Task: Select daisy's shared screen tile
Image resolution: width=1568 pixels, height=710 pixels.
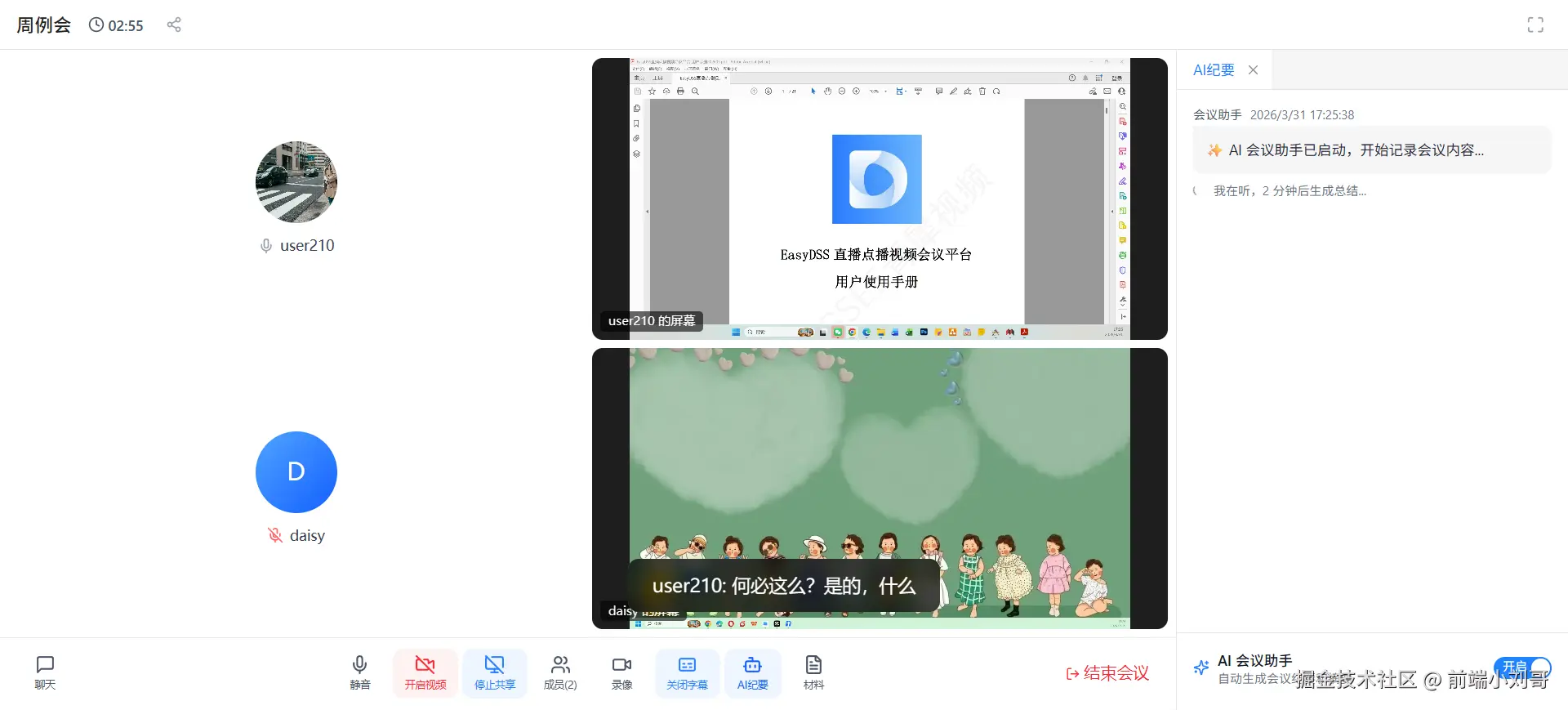Action: (x=880, y=489)
